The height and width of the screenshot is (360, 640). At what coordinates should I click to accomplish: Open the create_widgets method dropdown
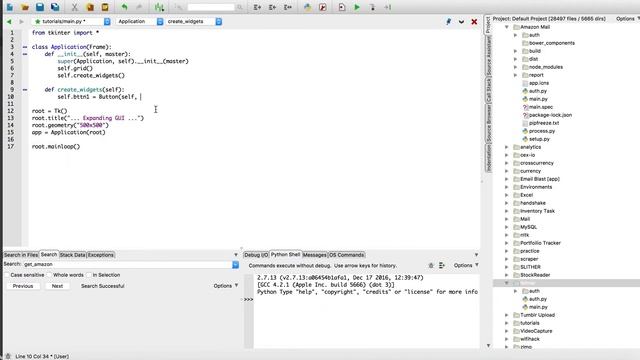pos(219,21)
